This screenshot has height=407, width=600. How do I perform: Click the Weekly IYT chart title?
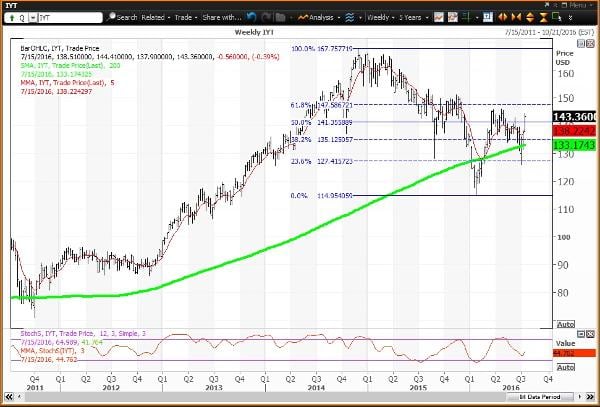[x=254, y=33]
